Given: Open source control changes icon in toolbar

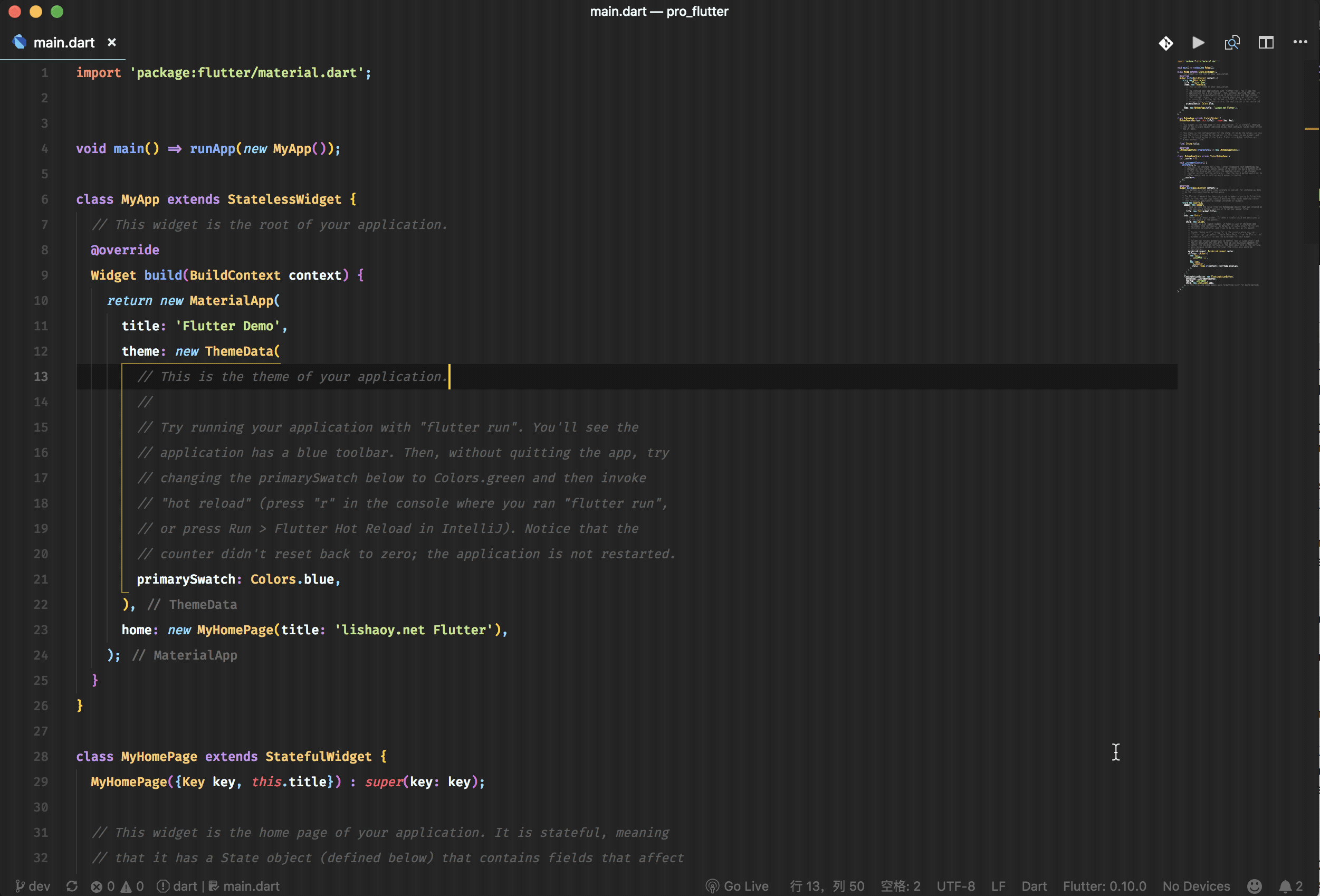Looking at the screenshot, I should [1165, 43].
